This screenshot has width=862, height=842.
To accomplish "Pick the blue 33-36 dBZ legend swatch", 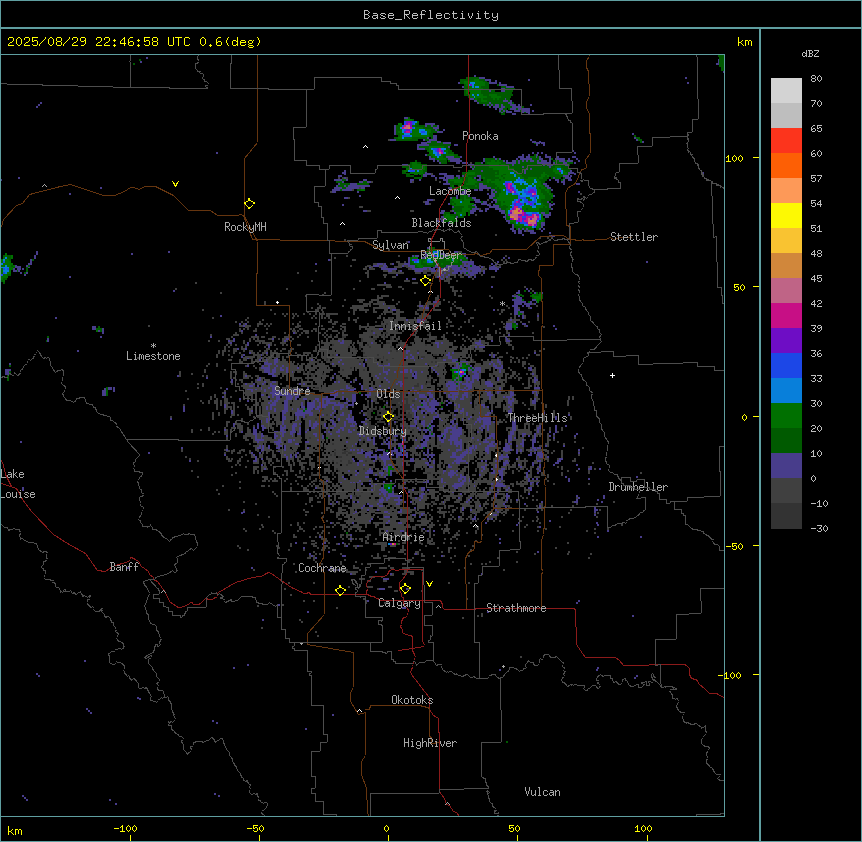I will pos(786,365).
